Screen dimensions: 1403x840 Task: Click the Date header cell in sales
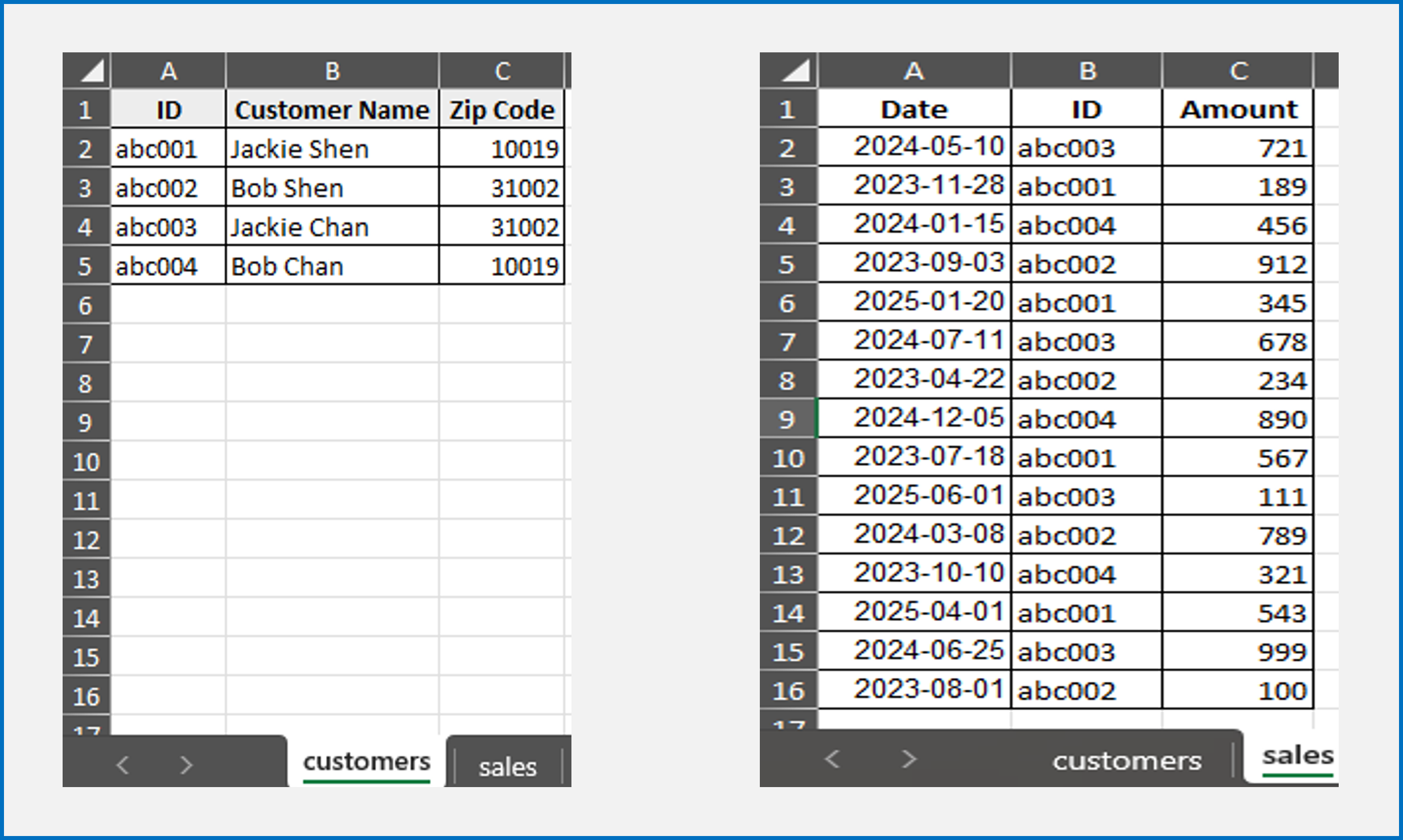[915, 109]
